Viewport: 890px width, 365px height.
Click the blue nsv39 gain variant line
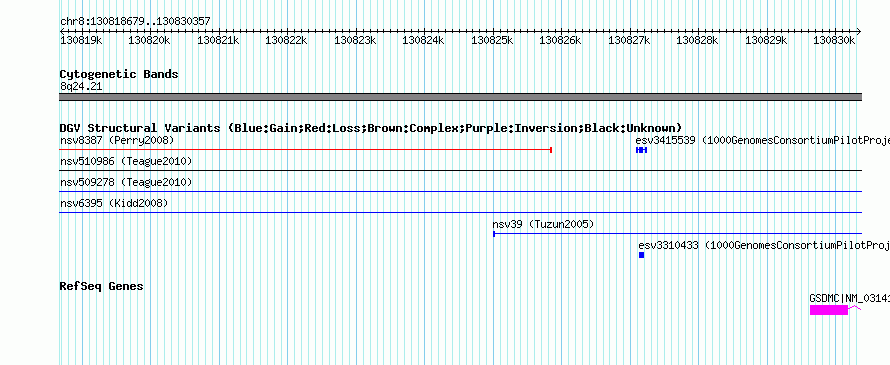677,233
